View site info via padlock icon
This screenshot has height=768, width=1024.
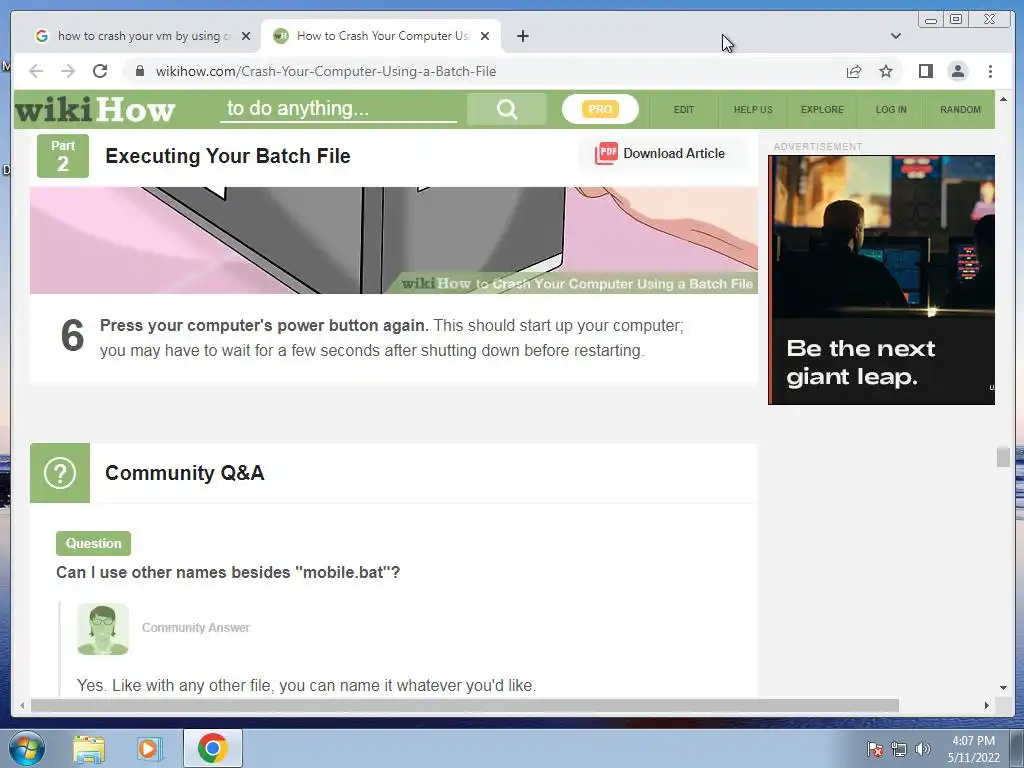[x=139, y=71]
